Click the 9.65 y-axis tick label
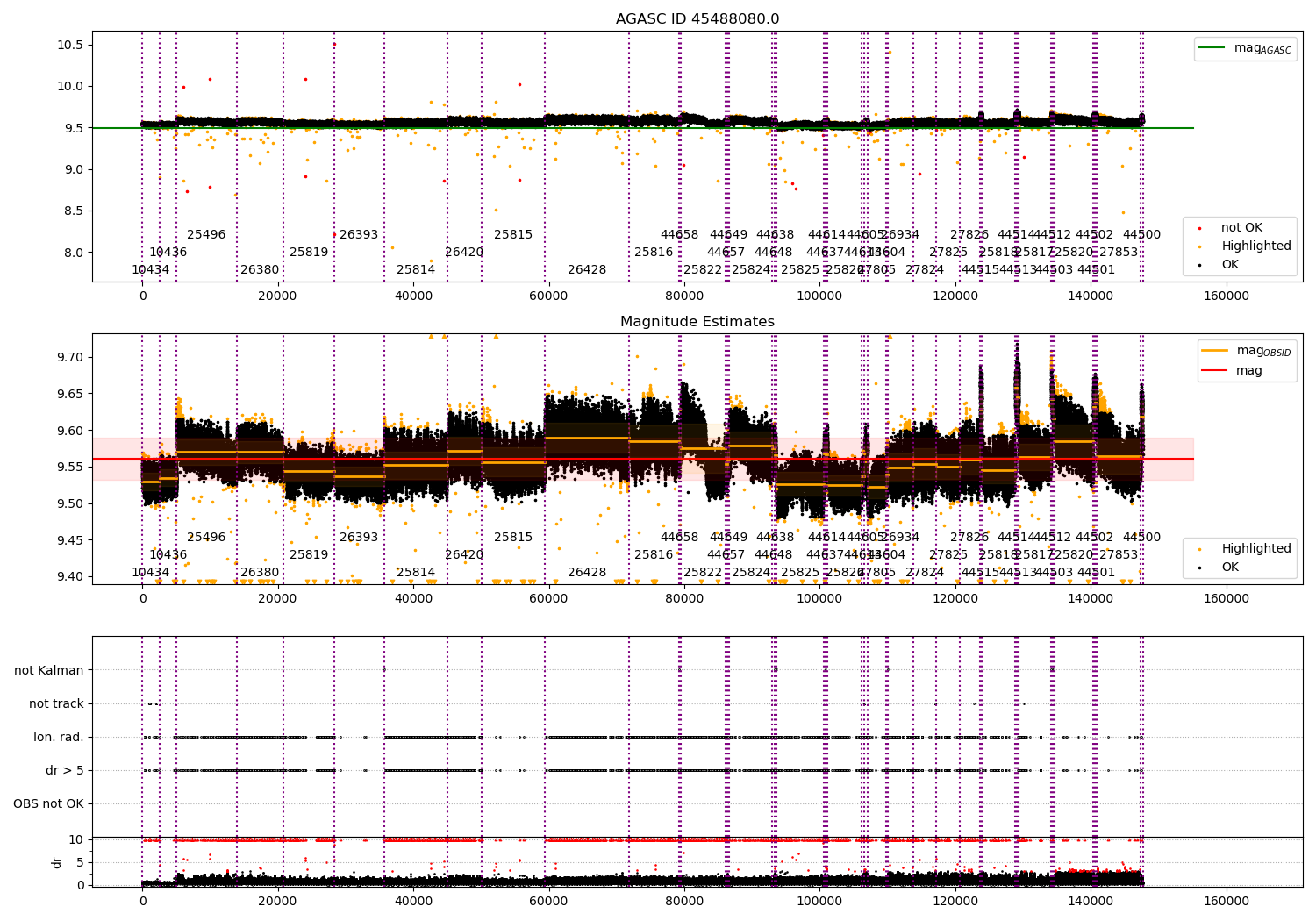Viewport: 1316px width, 921px height. (70, 394)
